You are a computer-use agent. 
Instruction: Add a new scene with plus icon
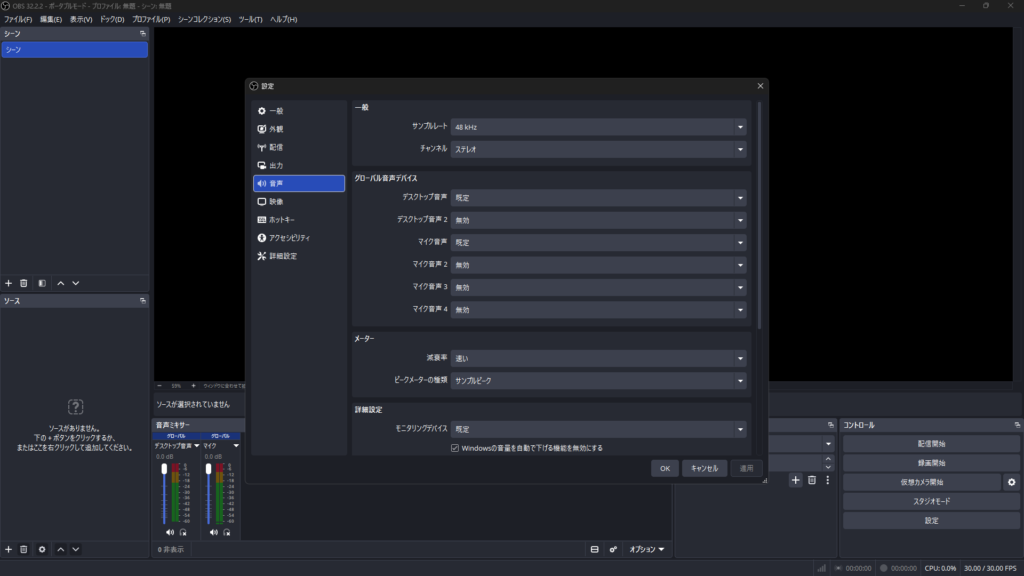tap(8, 283)
